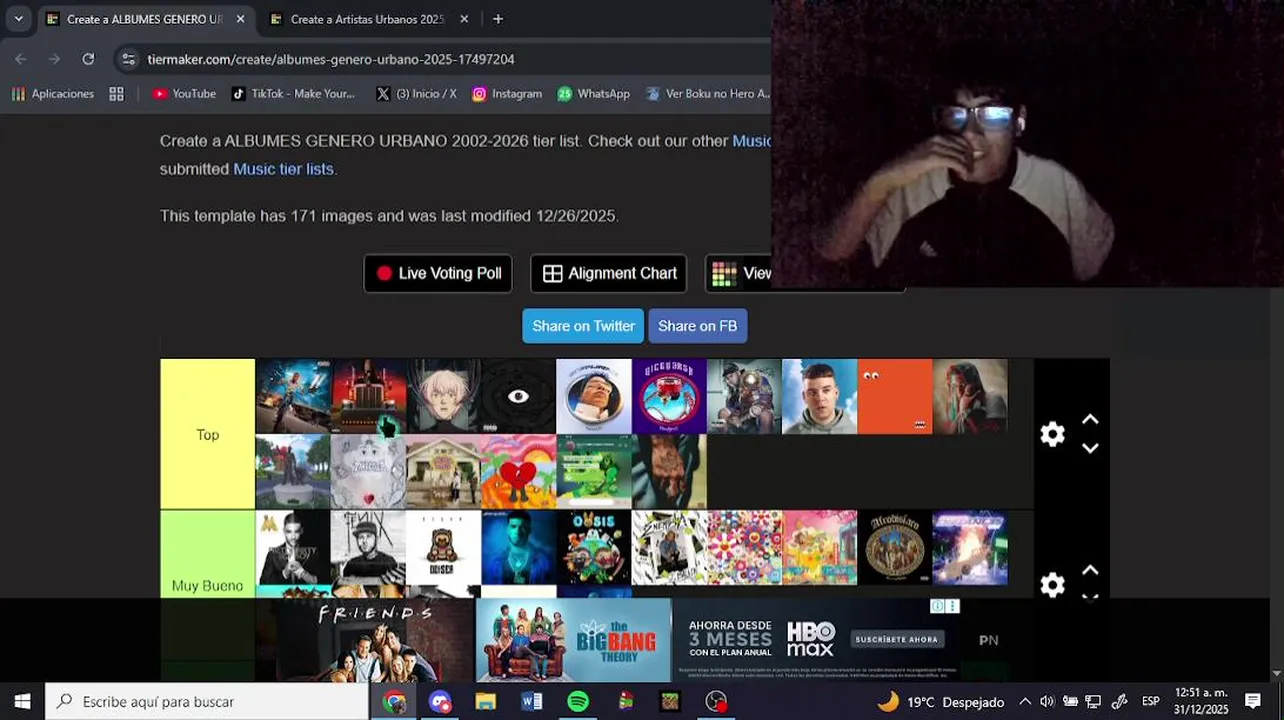1284x720 pixels.
Task: Select the OASIS album cover
Action: click(594, 548)
